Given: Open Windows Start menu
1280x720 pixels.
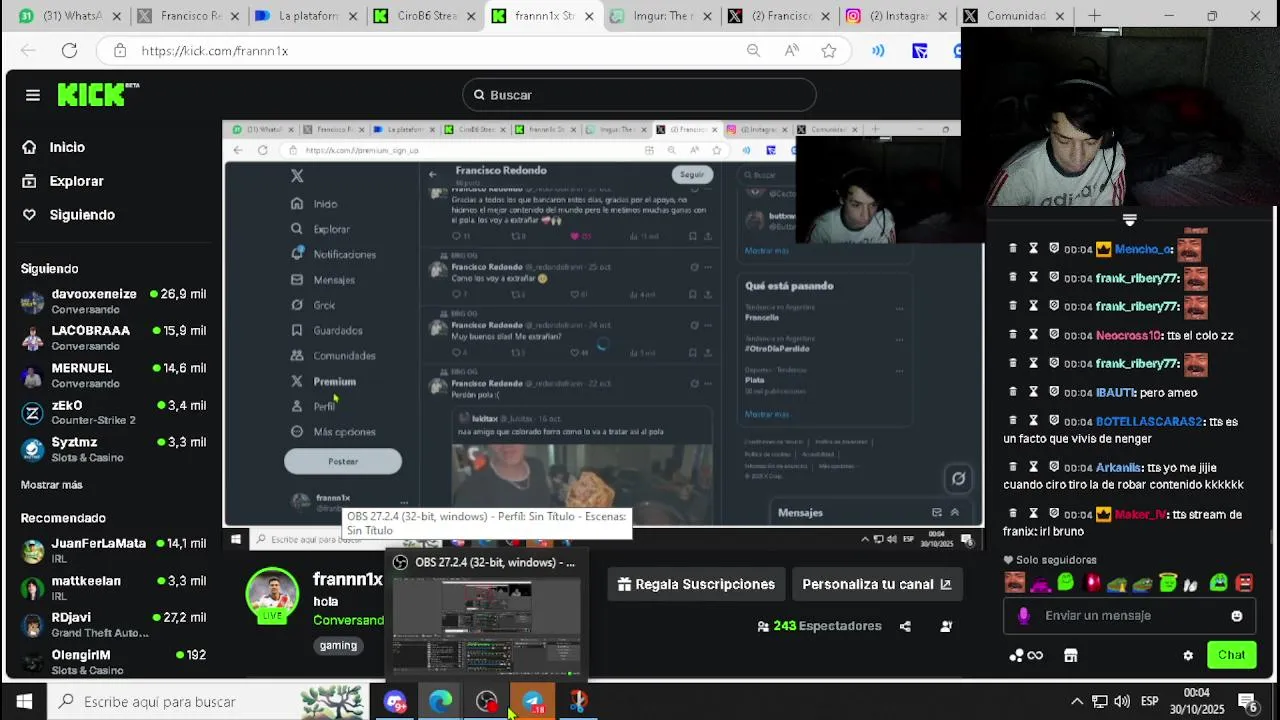Looking at the screenshot, I should click(24, 702).
